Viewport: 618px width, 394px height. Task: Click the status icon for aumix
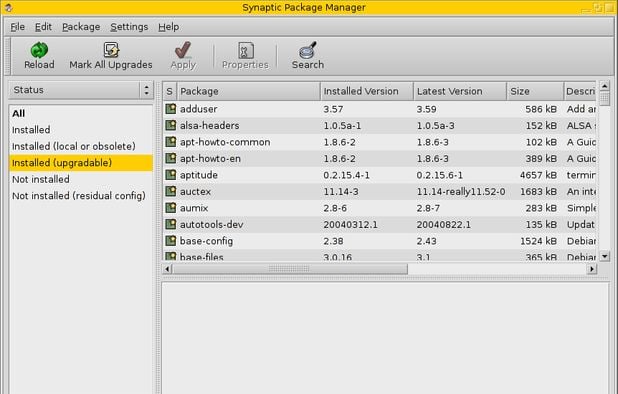tap(170, 208)
